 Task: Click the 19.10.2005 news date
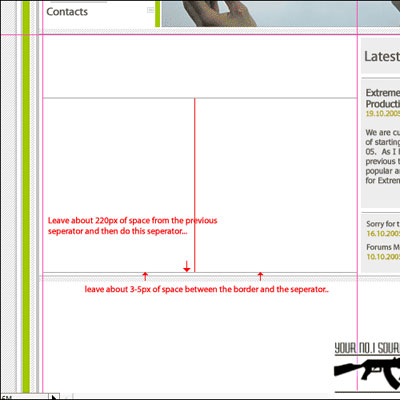coord(383,114)
